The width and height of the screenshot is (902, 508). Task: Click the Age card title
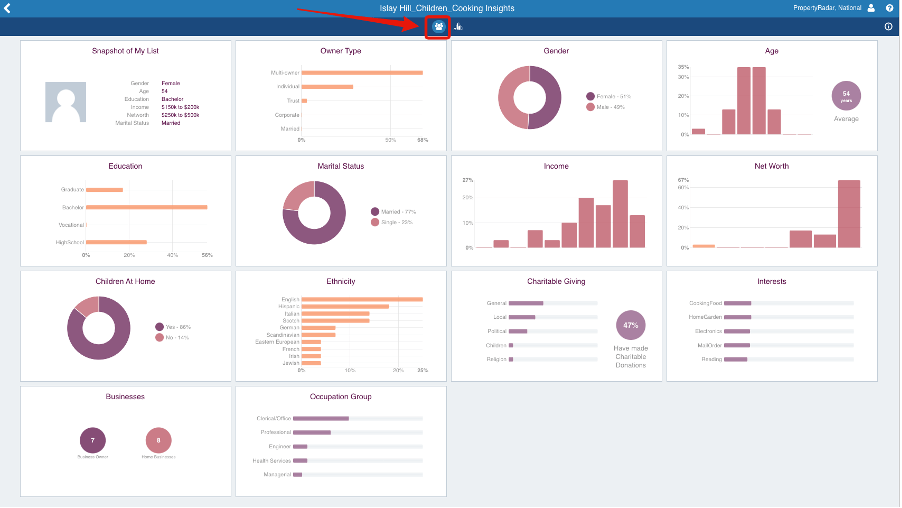pyautogui.click(x=771, y=51)
